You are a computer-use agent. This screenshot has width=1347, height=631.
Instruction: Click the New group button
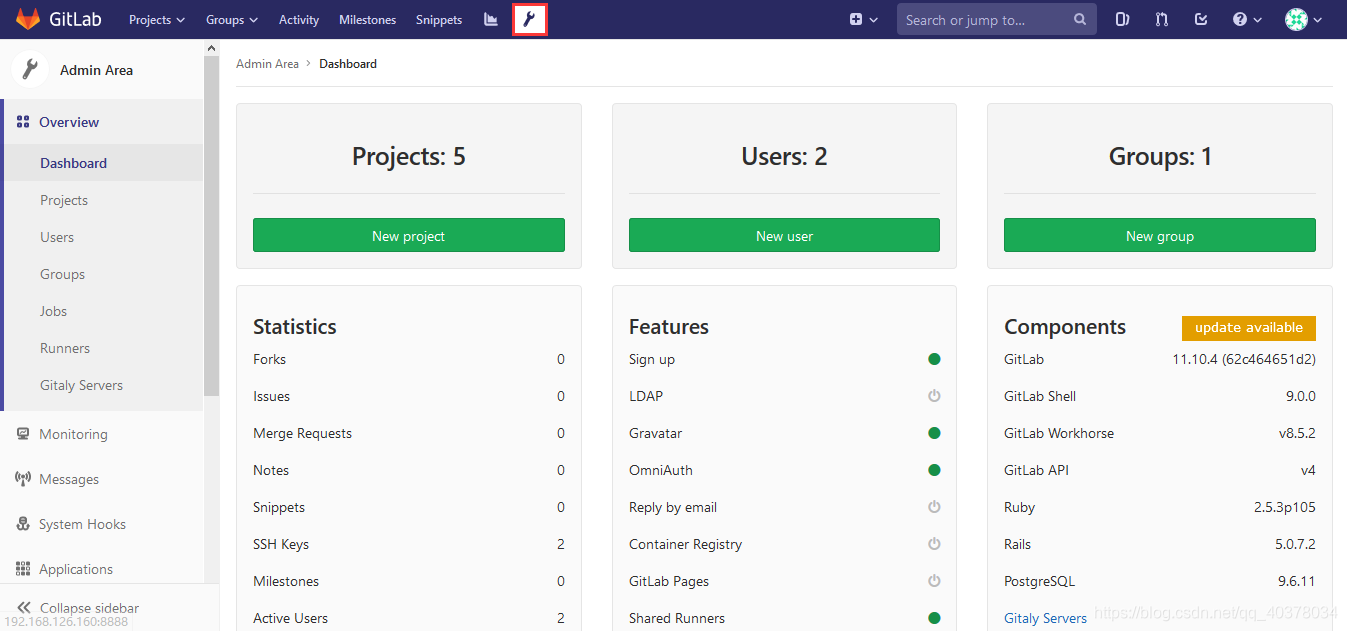pyautogui.click(x=1160, y=235)
